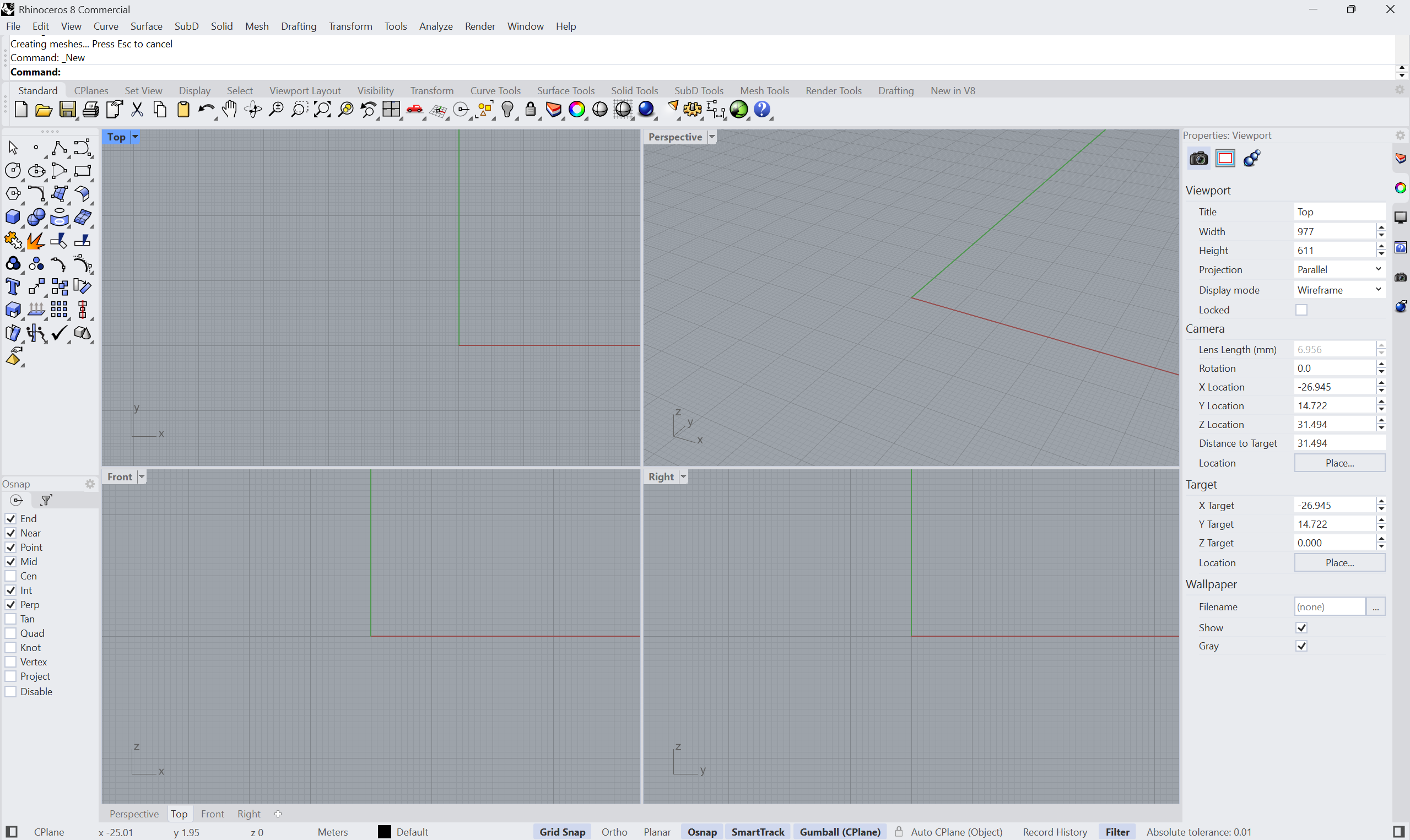1410x840 pixels.
Task: Open the Surface menu
Action: coord(146,26)
